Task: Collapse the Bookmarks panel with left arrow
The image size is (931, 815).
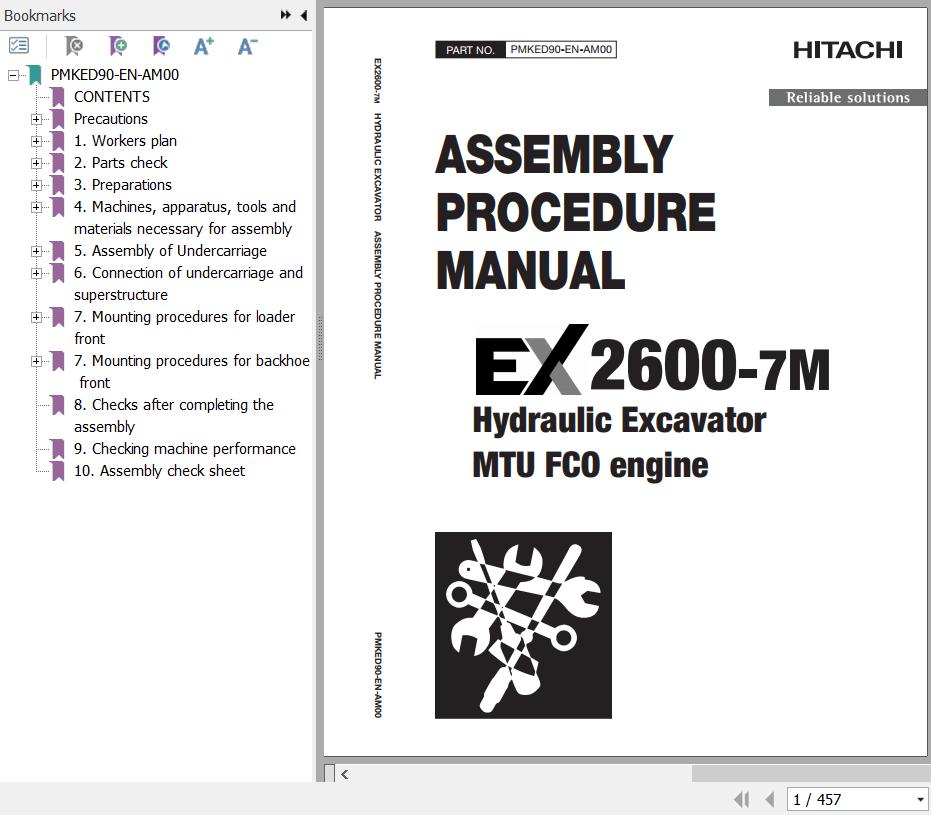Action: [303, 15]
